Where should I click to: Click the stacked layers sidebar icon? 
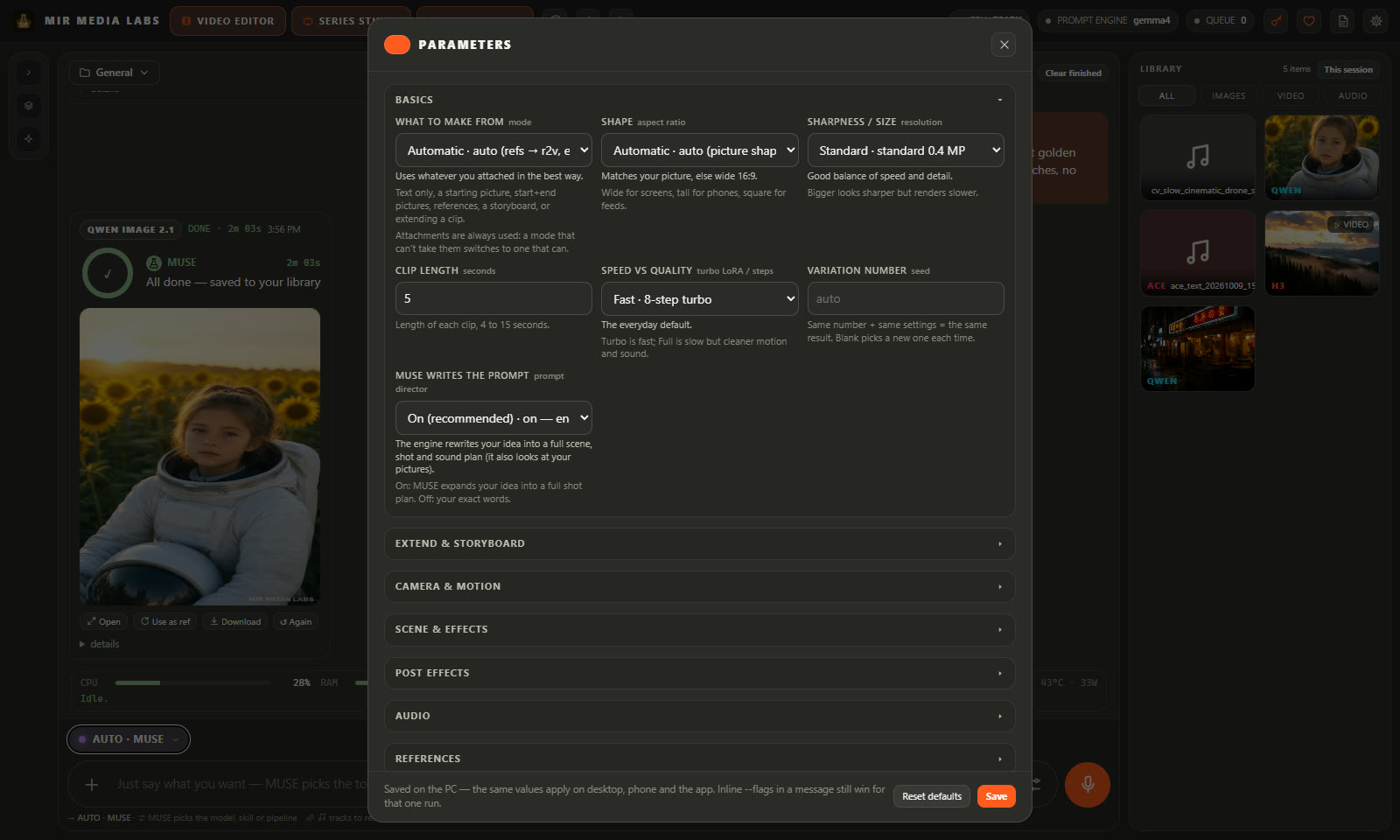click(x=28, y=106)
